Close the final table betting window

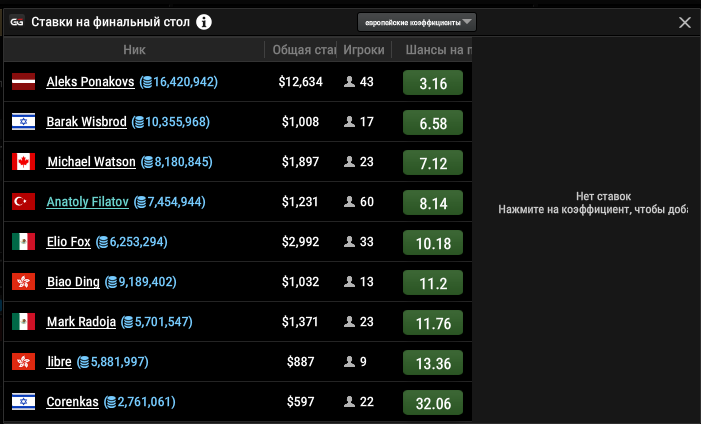(685, 22)
